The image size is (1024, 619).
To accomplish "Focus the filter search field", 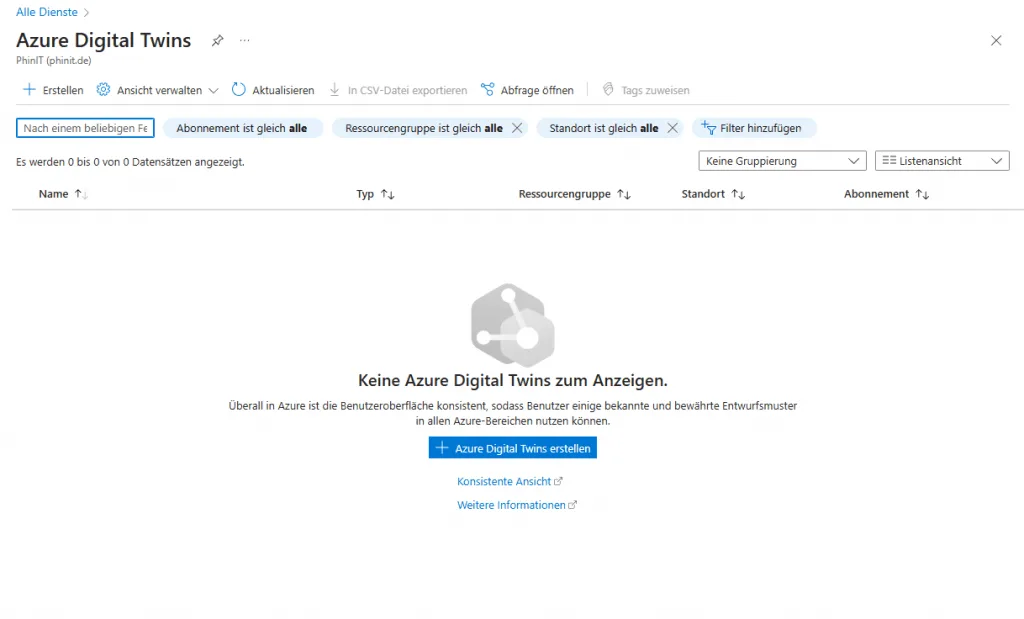I will click(85, 128).
